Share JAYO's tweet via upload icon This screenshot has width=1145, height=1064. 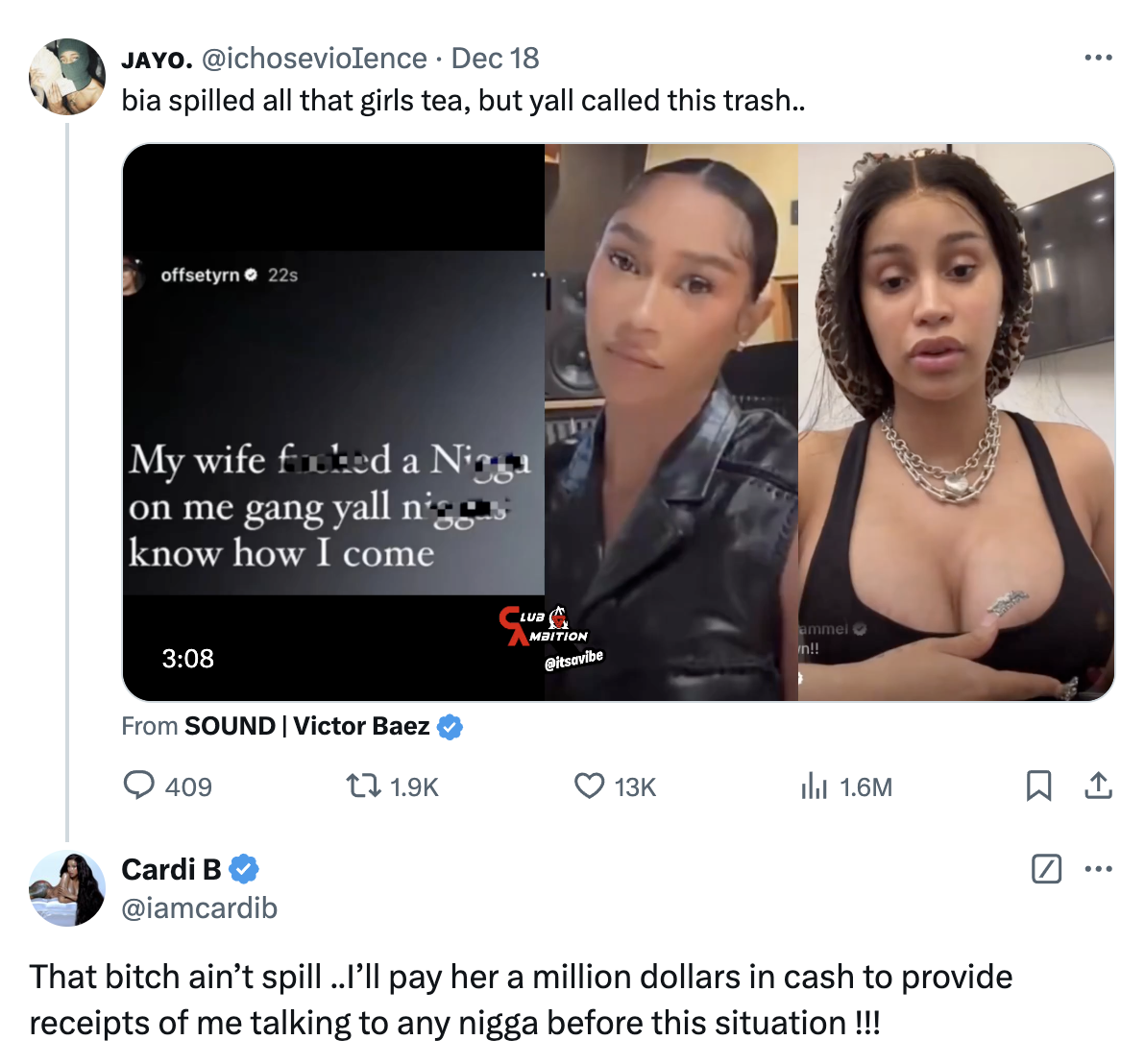pyautogui.click(x=1098, y=786)
